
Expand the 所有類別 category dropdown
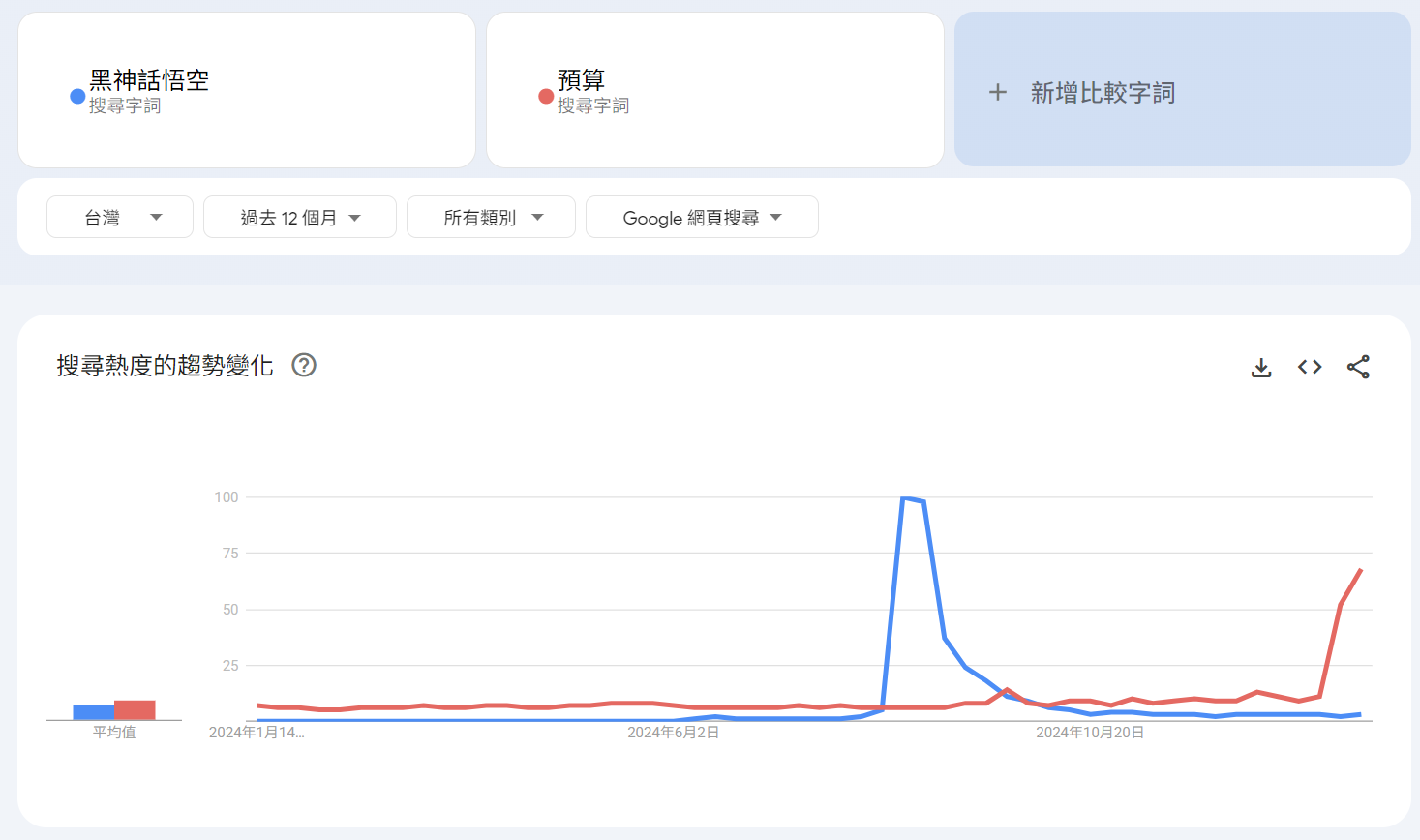coord(491,217)
